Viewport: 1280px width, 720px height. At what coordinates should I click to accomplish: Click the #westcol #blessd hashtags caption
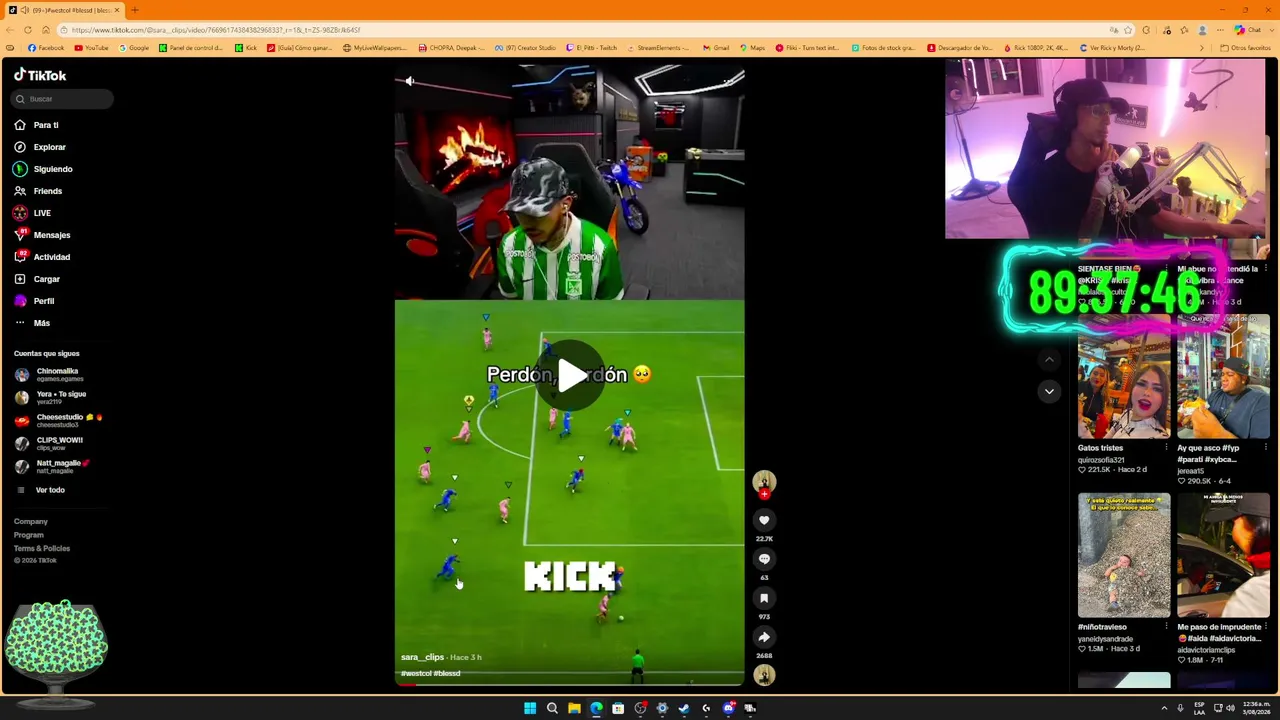(x=431, y=673)
